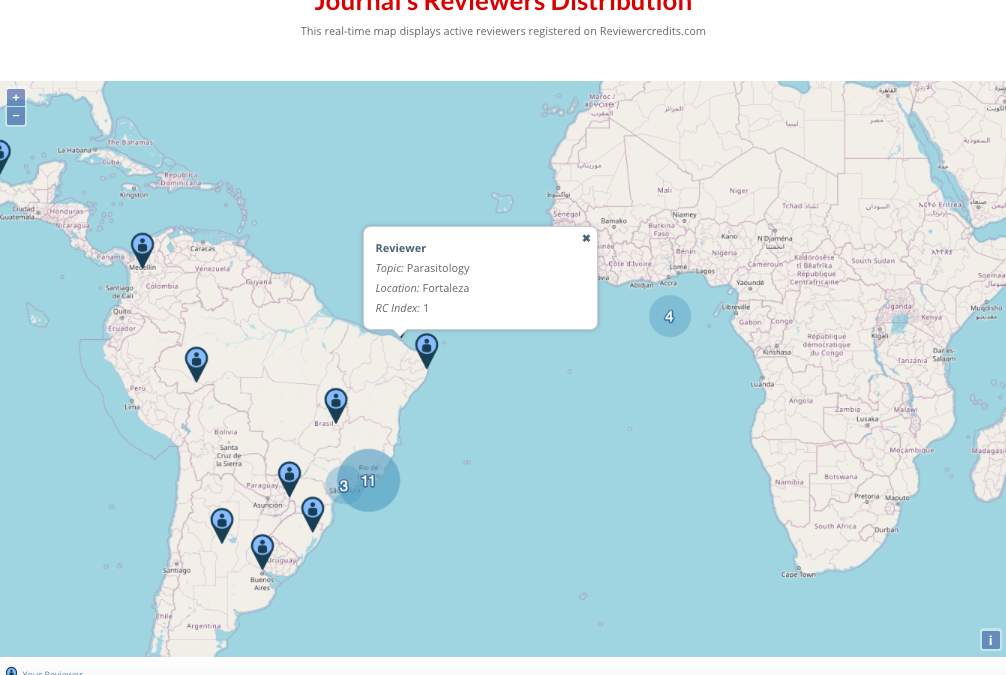
Task: Select the reviewer marker at Fortaleza
Action: tap(427, 350)
